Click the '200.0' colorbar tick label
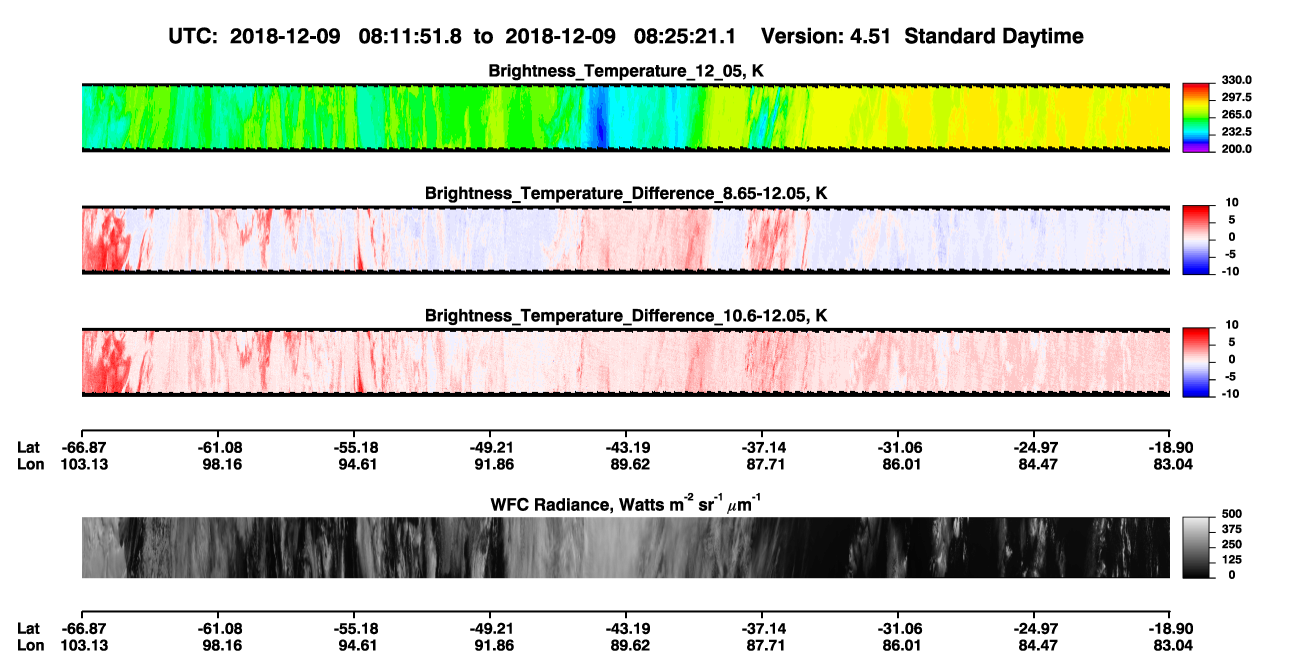Viewport: 1300px width, 667px height. (1235, 149)
